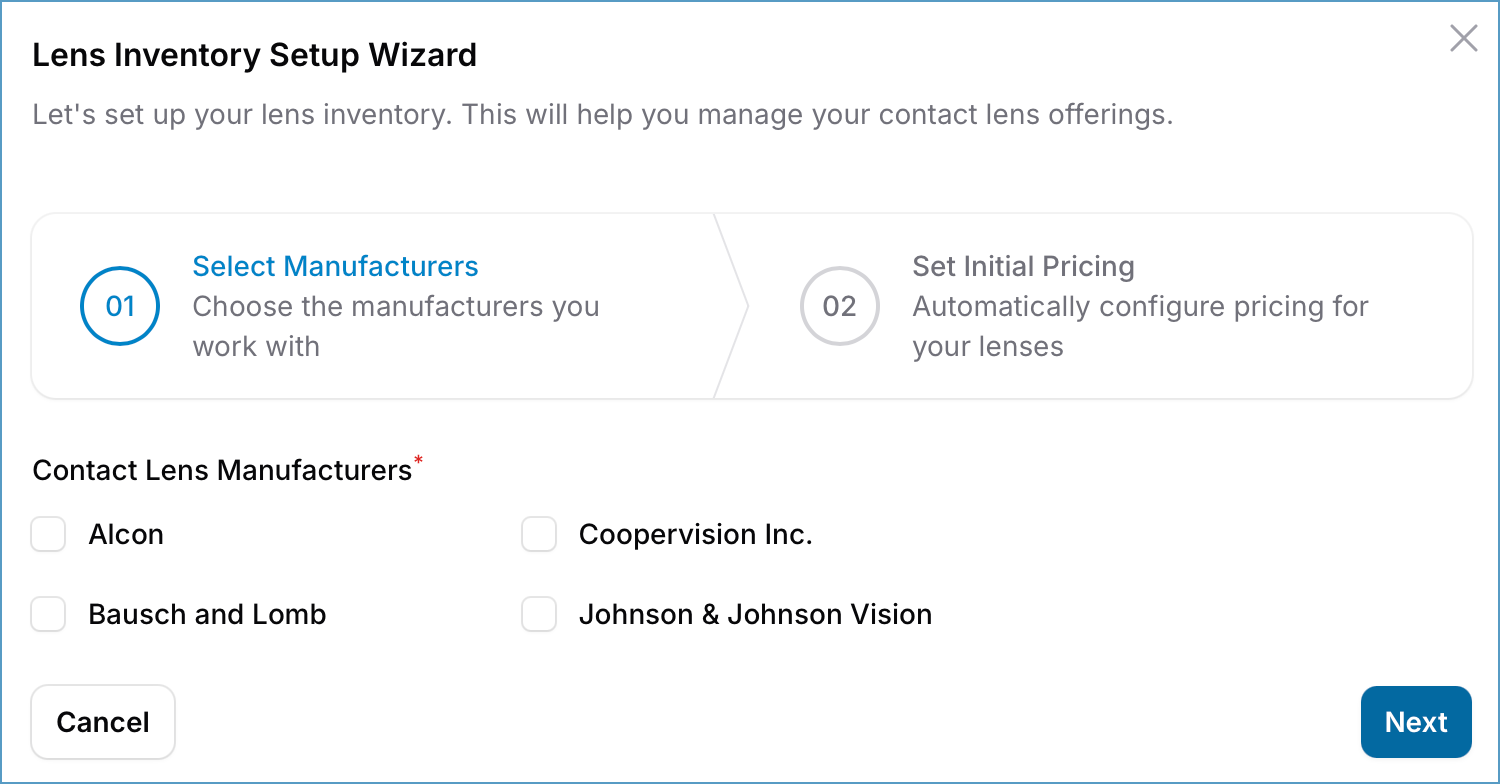Close the Lens Inventory Setup Wizard

pos(1463,39)
